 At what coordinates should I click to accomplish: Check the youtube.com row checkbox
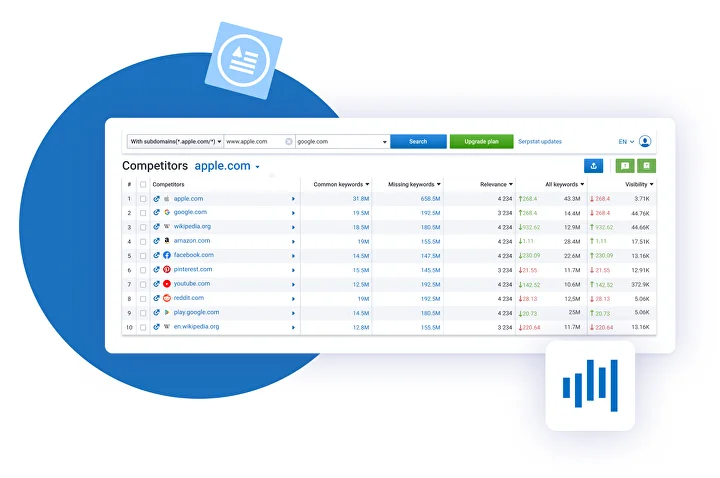click(143, 285)
